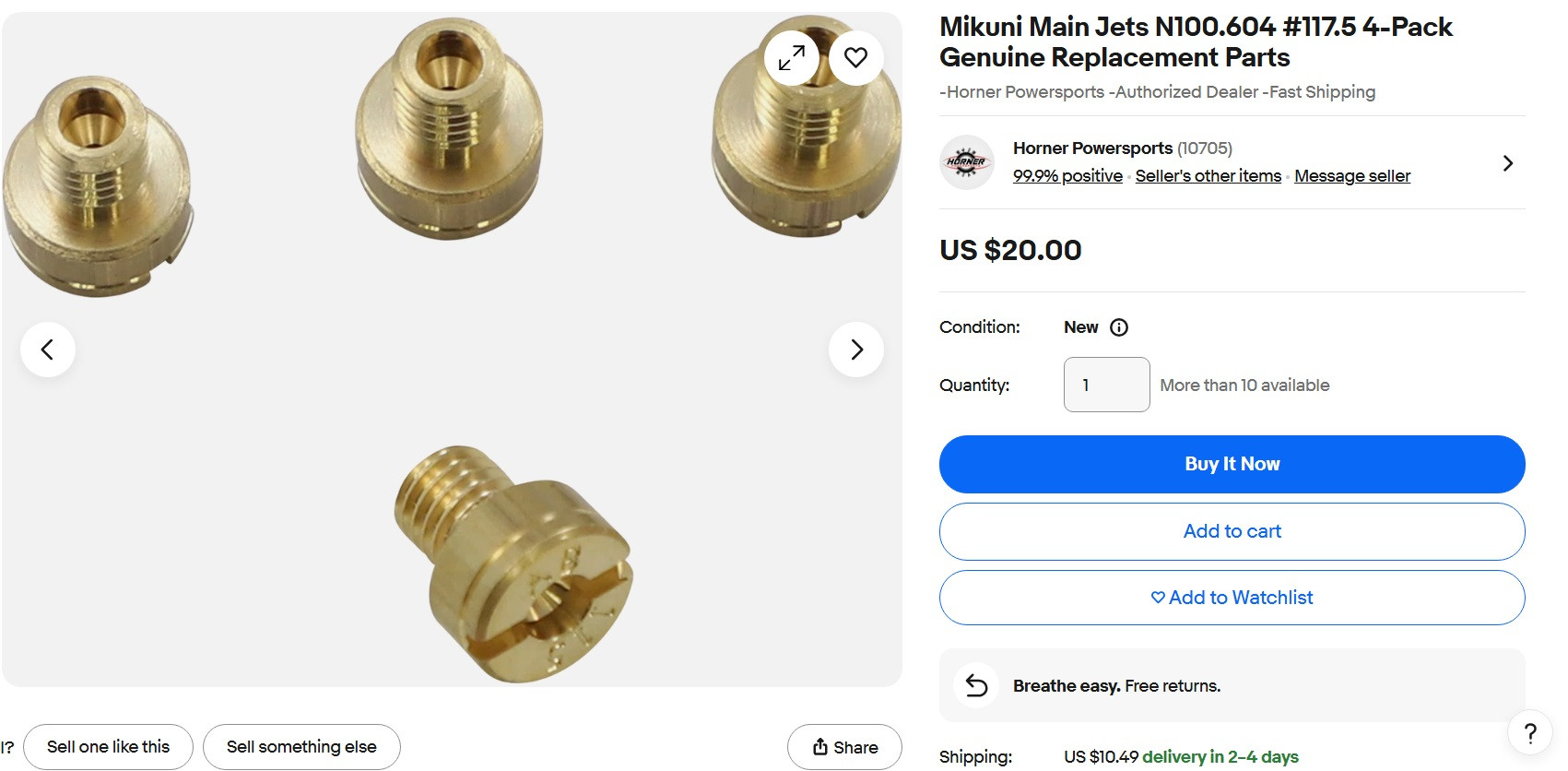Click the heart icon on product image
Screen dimensions: 1568x771
[x=855, y=58]
